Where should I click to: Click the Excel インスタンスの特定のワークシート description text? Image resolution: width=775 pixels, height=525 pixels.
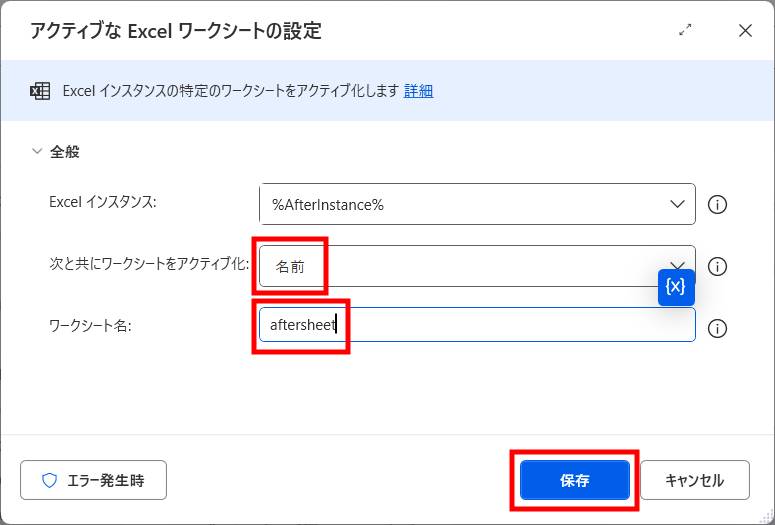(x=230, y=91)
